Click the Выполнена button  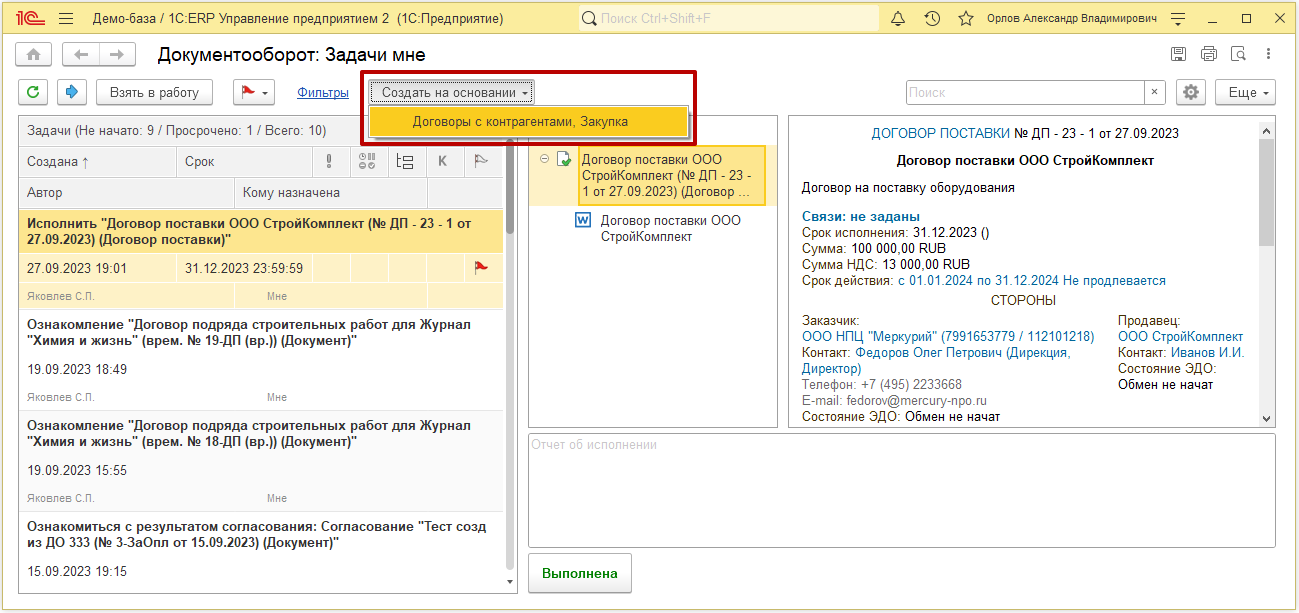coord(580,573)
